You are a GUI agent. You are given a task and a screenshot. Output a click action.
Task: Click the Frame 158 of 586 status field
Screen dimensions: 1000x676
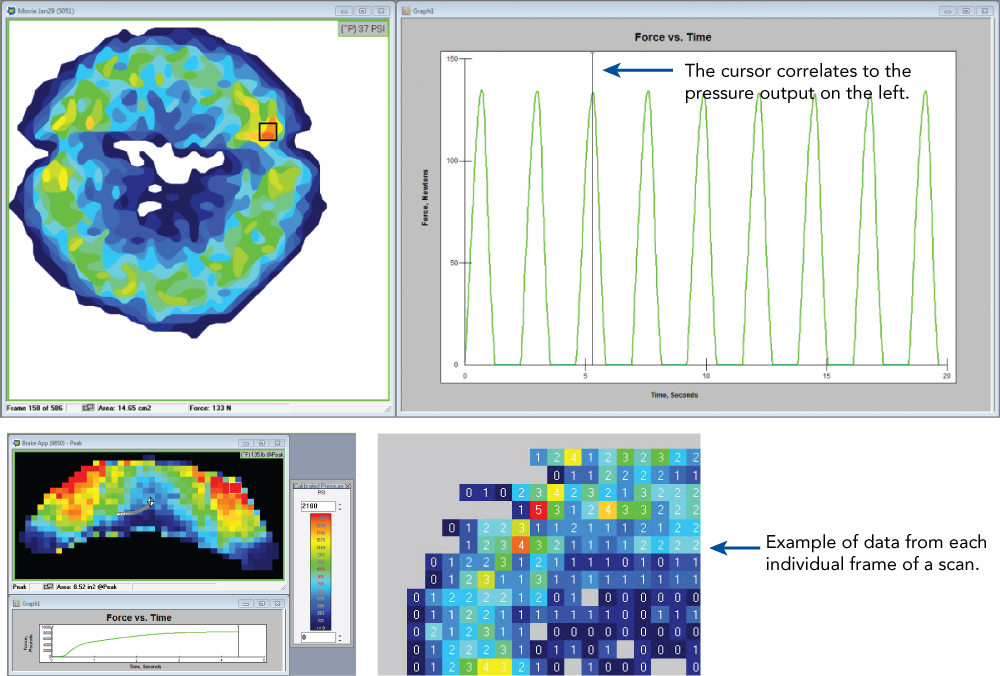click(x=36, y=405)
